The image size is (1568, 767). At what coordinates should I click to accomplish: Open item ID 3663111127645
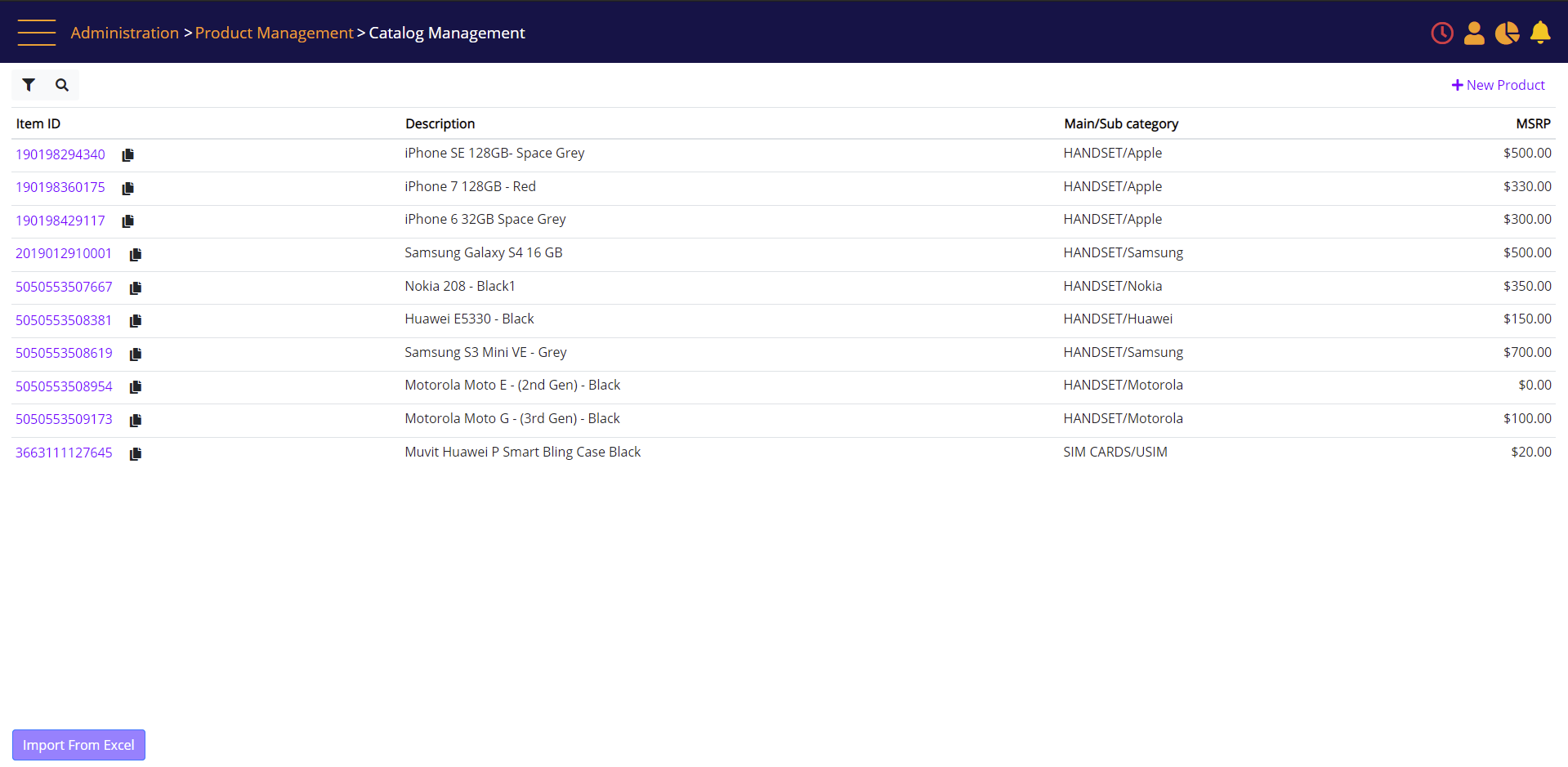coord(64,453)
